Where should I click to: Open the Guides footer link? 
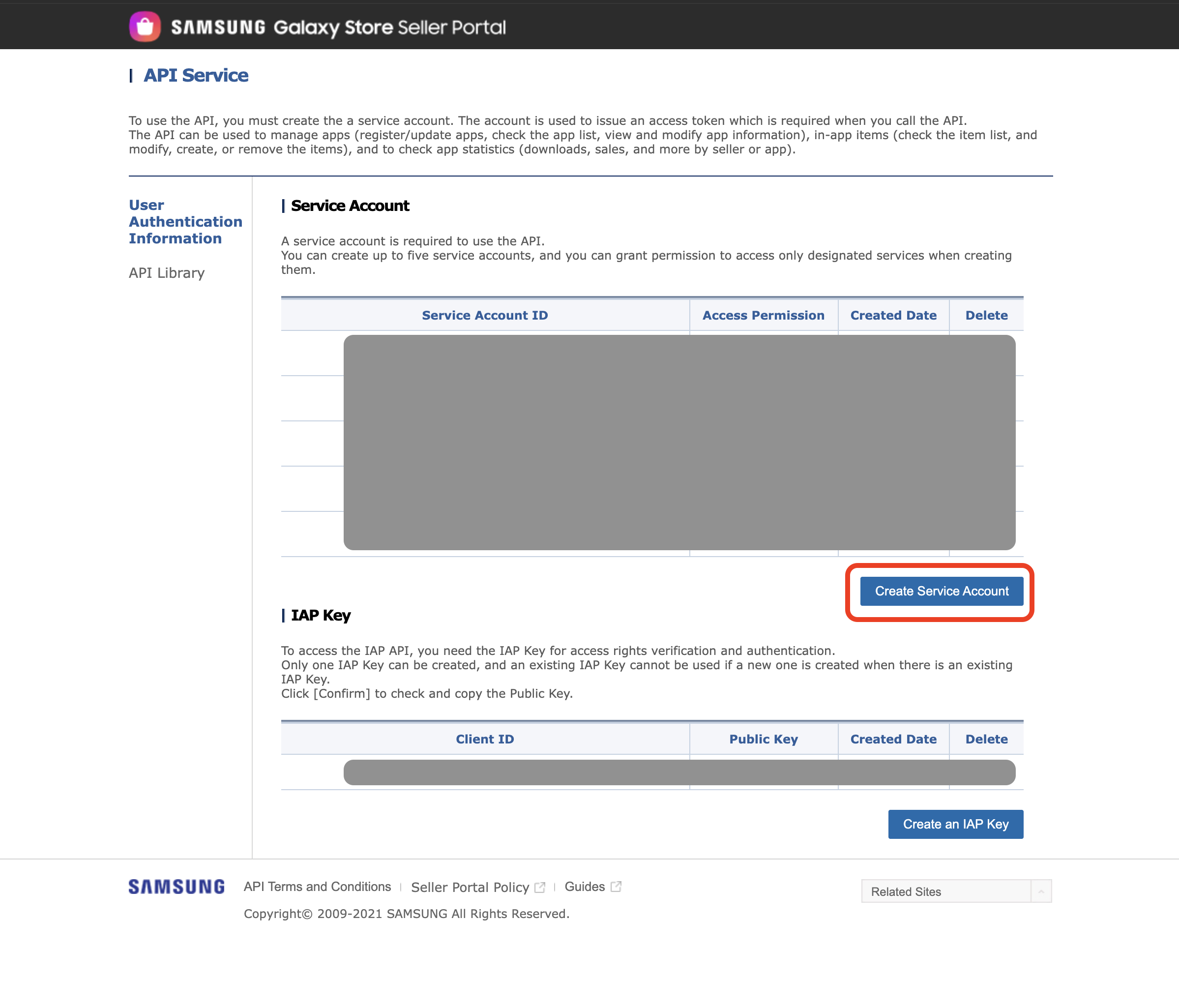(x=585, y=887)
